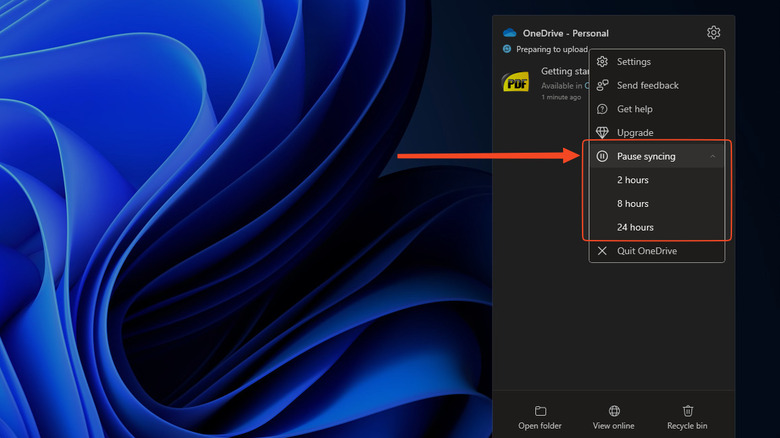
Task: Click the gear icon in OneDrive header
Action: [713, 33]
